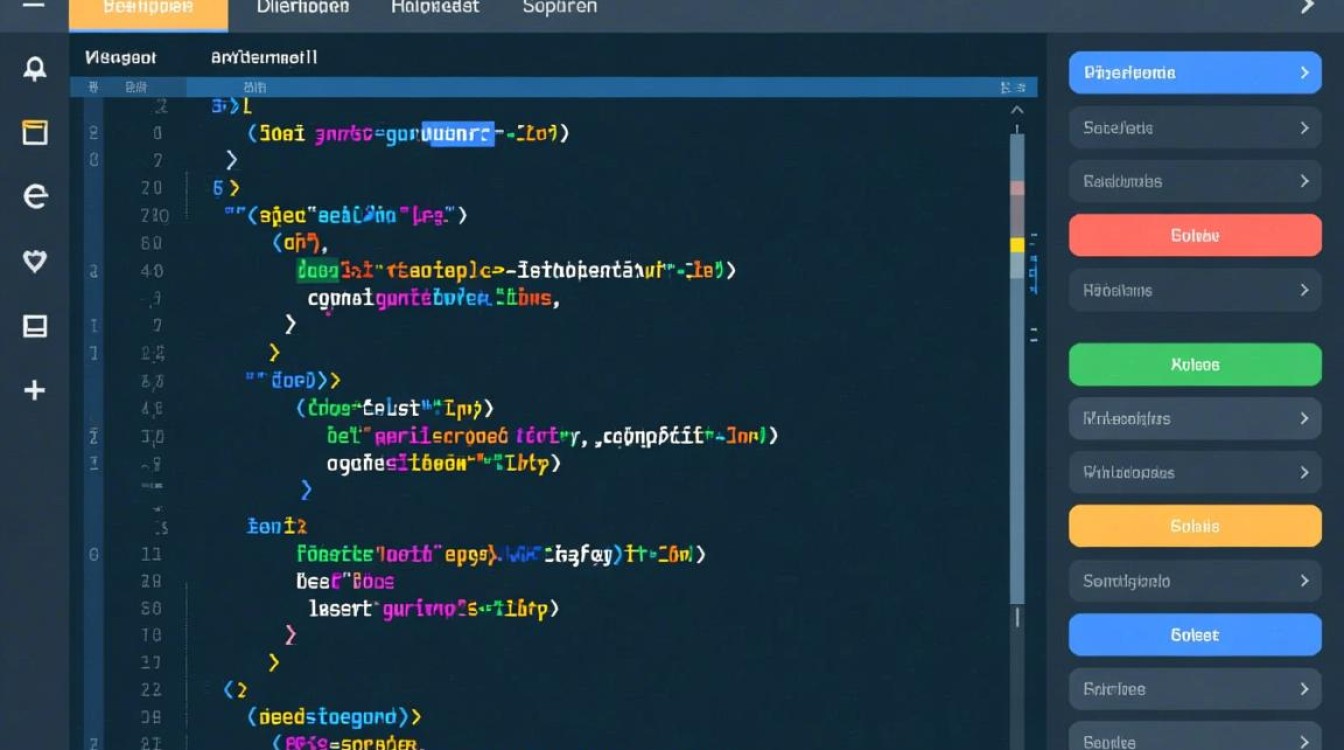The image size is (1344, 750).
Task: Expand the blue Dipaerbeoma panel chevron
Action: click(x=1304, y=73)
